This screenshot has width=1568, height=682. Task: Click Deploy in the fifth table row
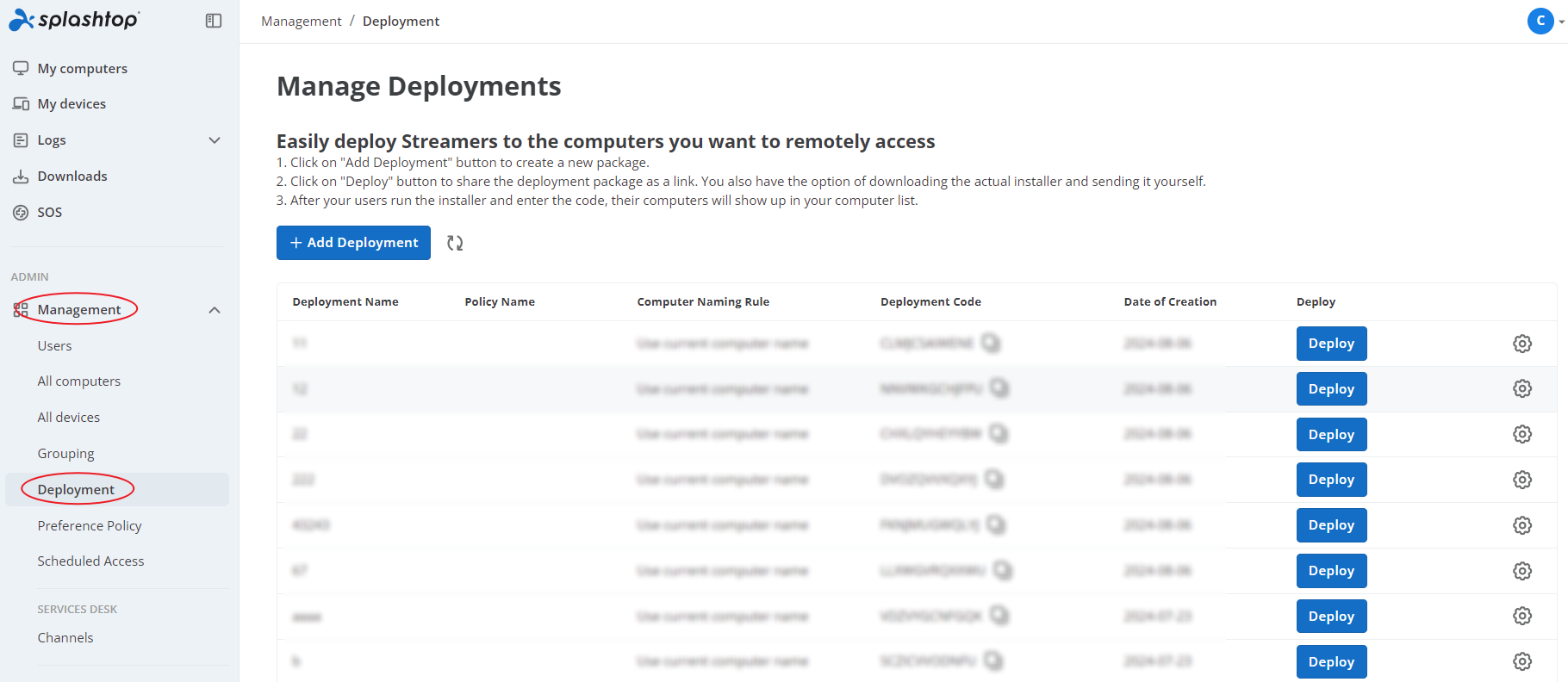point(1331,525)
